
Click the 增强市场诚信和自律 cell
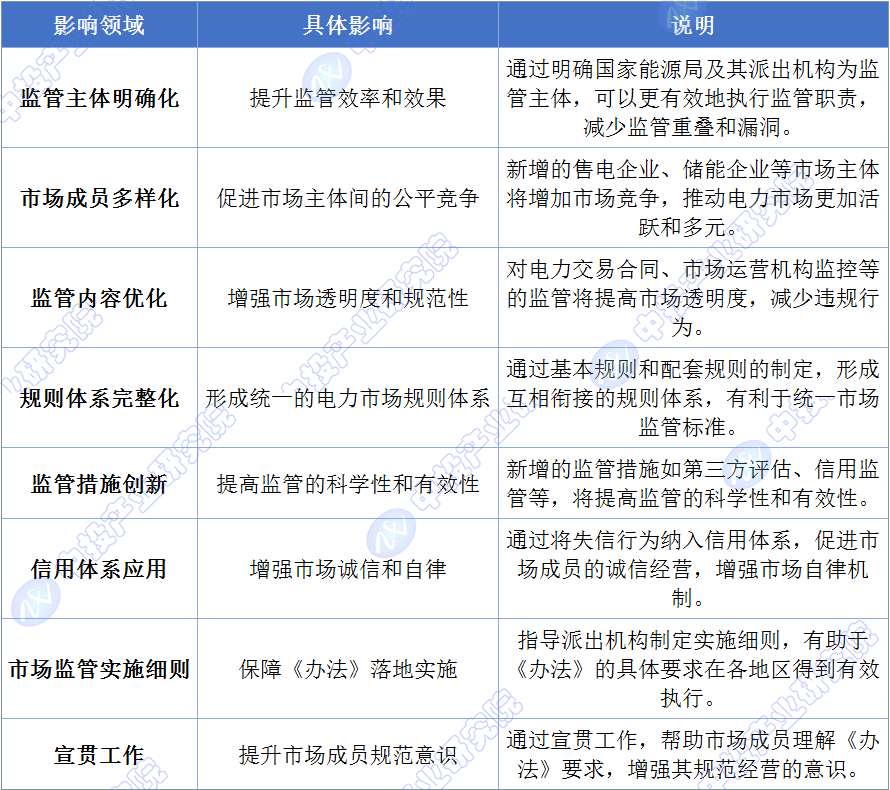click(x=348, y=569)
